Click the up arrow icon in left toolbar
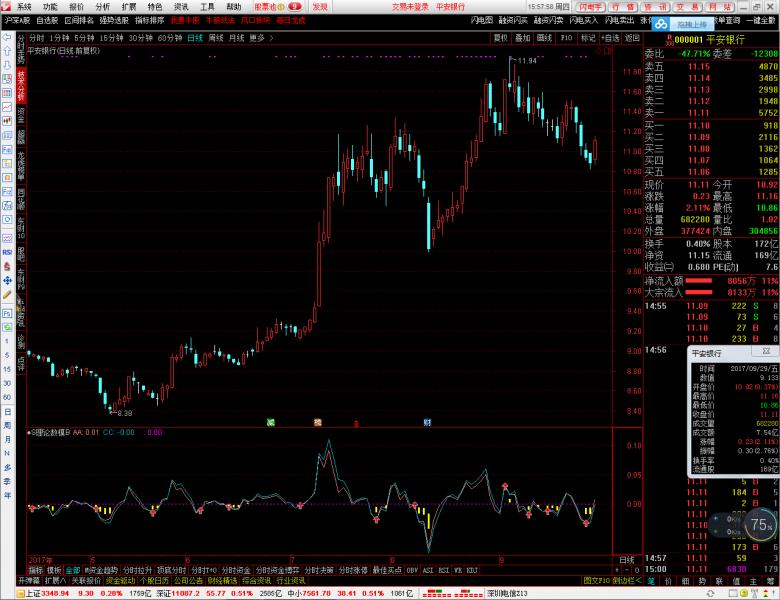Image resolution: width=780 pixels, height=600 pixels. click(x=7, y=51)
